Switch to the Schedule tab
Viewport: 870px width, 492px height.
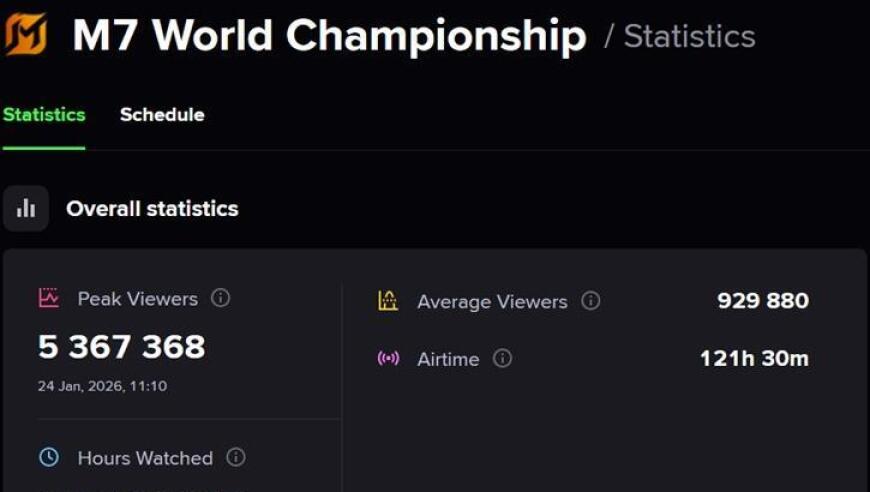pos(162,115)
